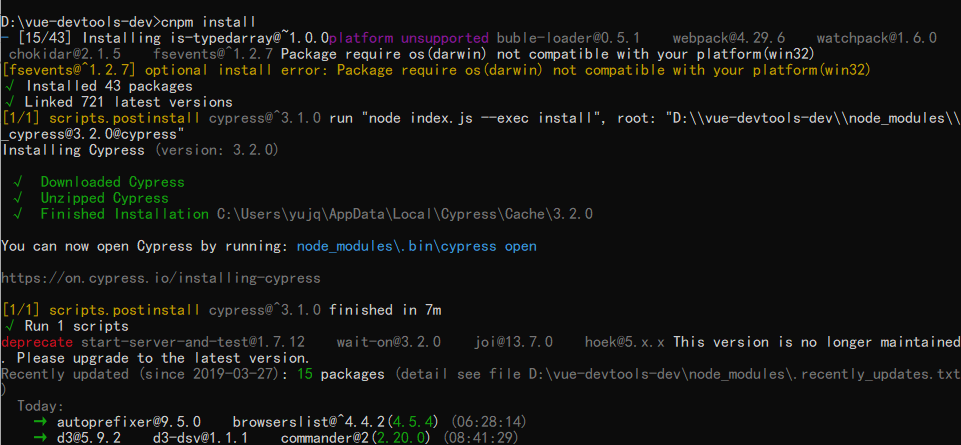This screenshot has width=961, height=445.
Task: Click the checkmark beside Unzipped Cypress
Action: point(19,198)
